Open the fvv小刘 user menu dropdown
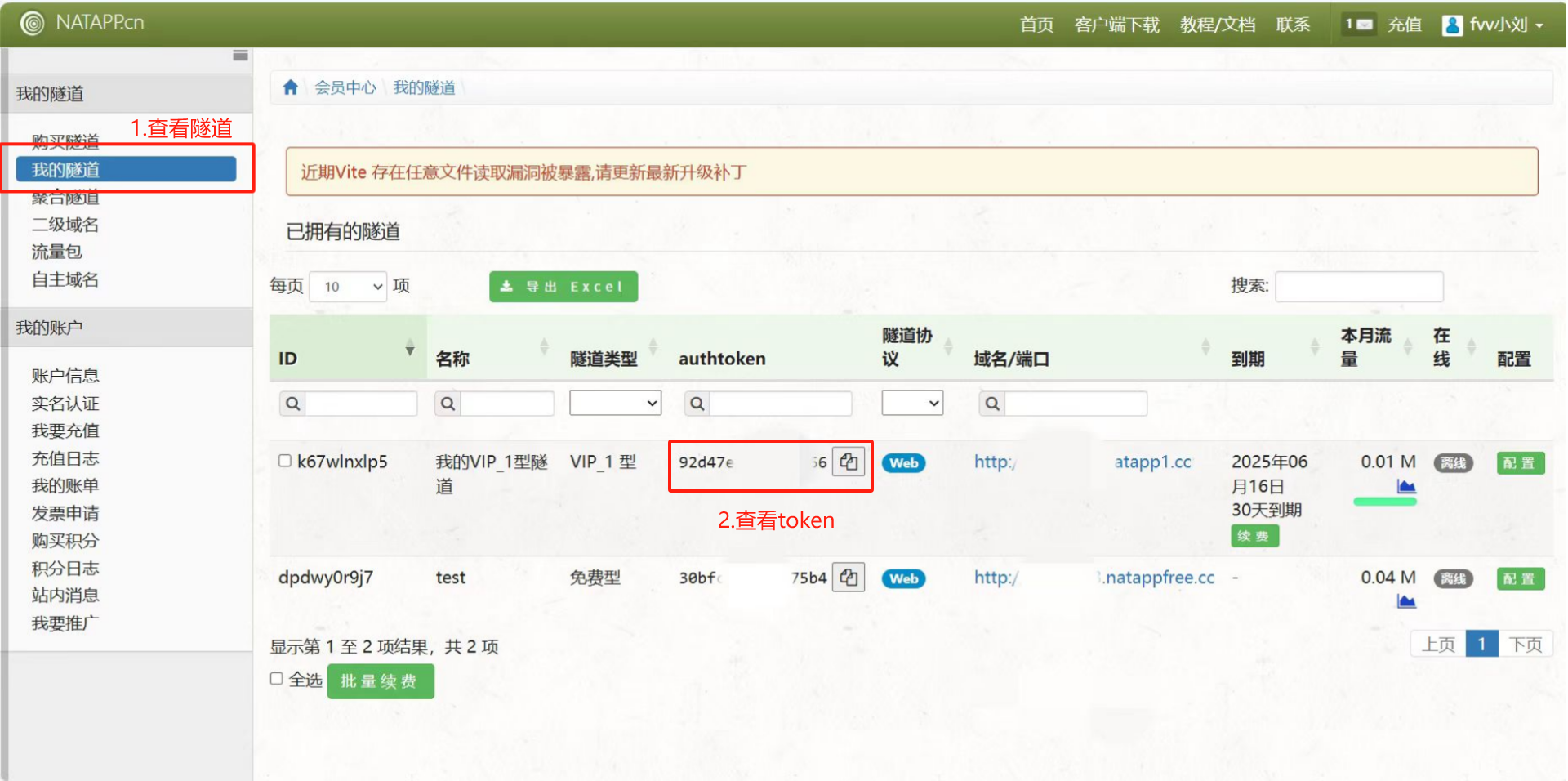The height and width of the screenshot is (781, 1568). [1494, 25]
